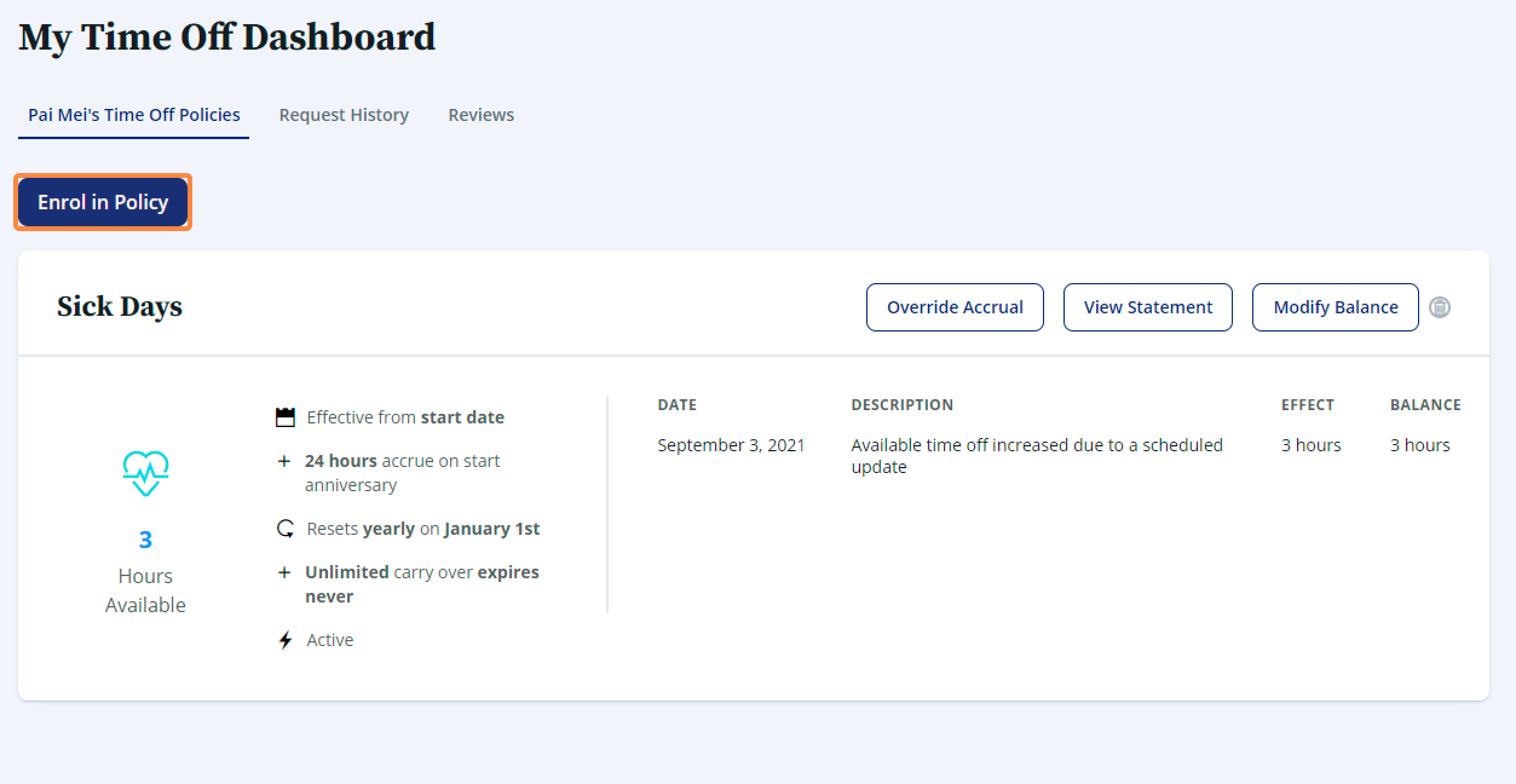This screenshot has height=784, width=1516.
Task: Click the September 3, 2021 date cell
Action: coord(731,445)
